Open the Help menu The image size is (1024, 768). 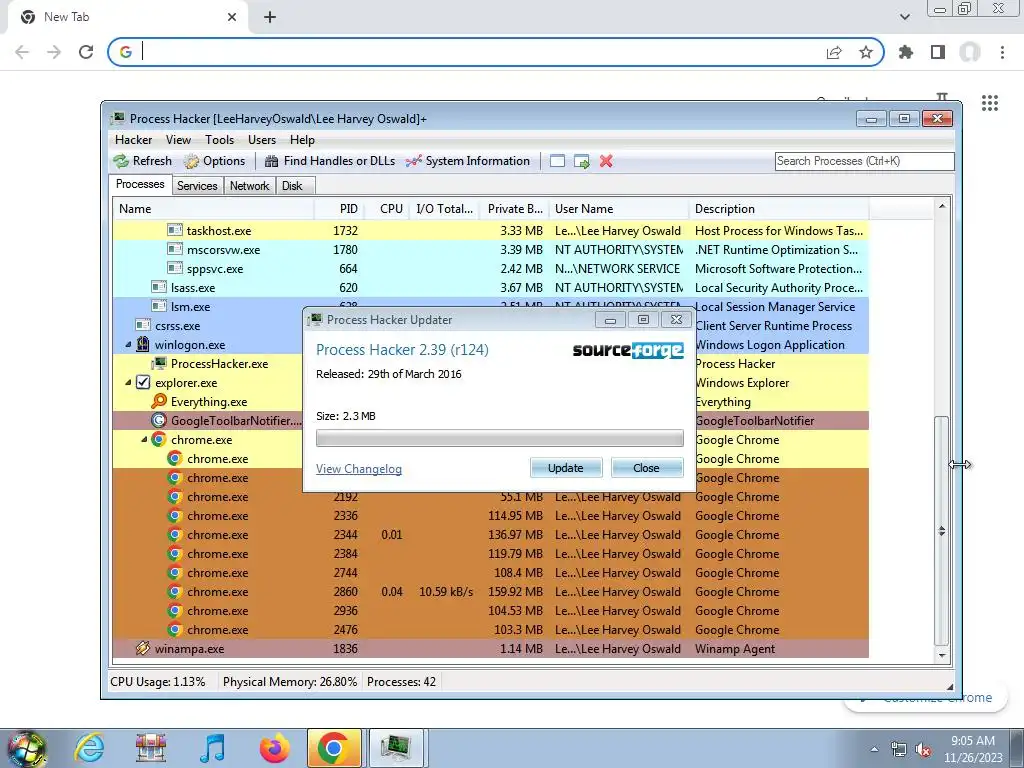pos(302,140)
